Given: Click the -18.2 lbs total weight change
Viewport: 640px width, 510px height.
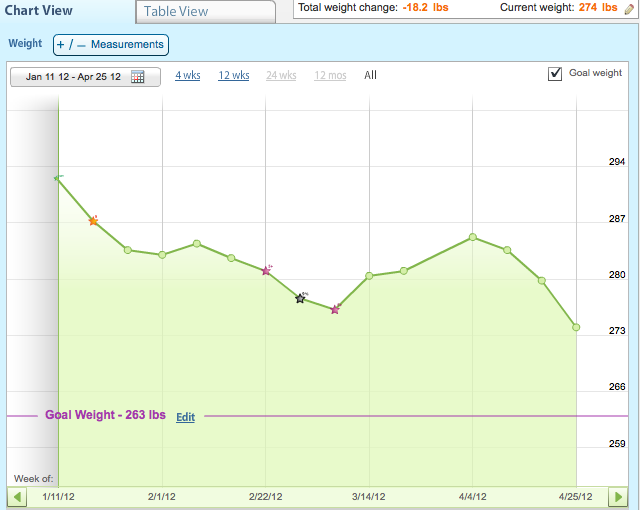Looking at the screenshot, I should click(x=425, y=7).
